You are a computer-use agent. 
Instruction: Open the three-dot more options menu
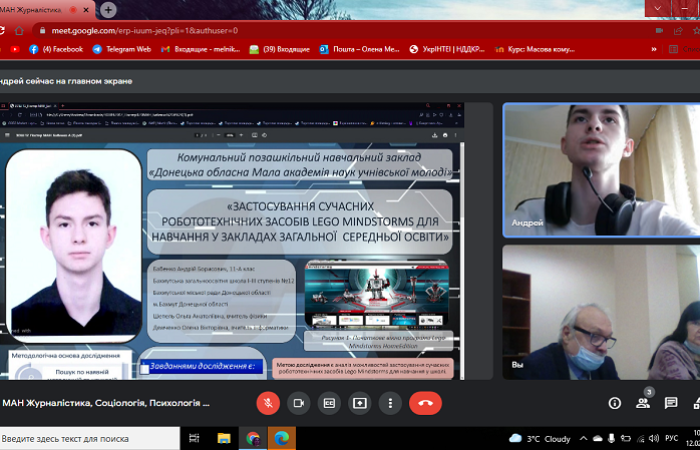(x=390, y=403)
